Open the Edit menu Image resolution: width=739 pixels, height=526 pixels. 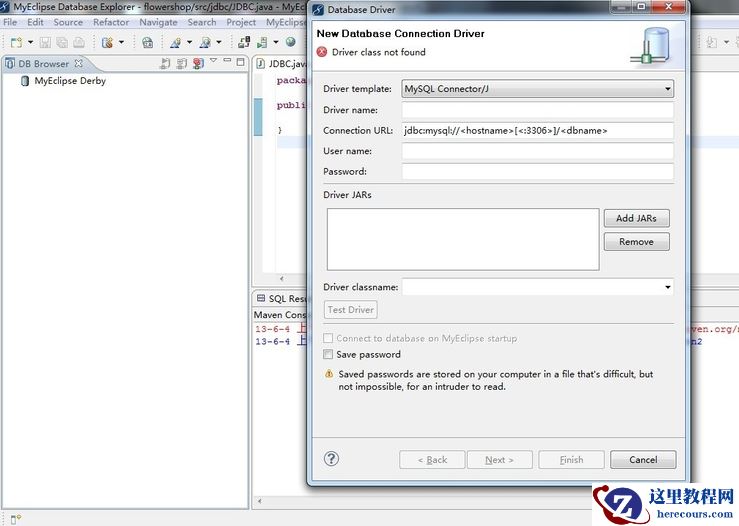(35, 22)
